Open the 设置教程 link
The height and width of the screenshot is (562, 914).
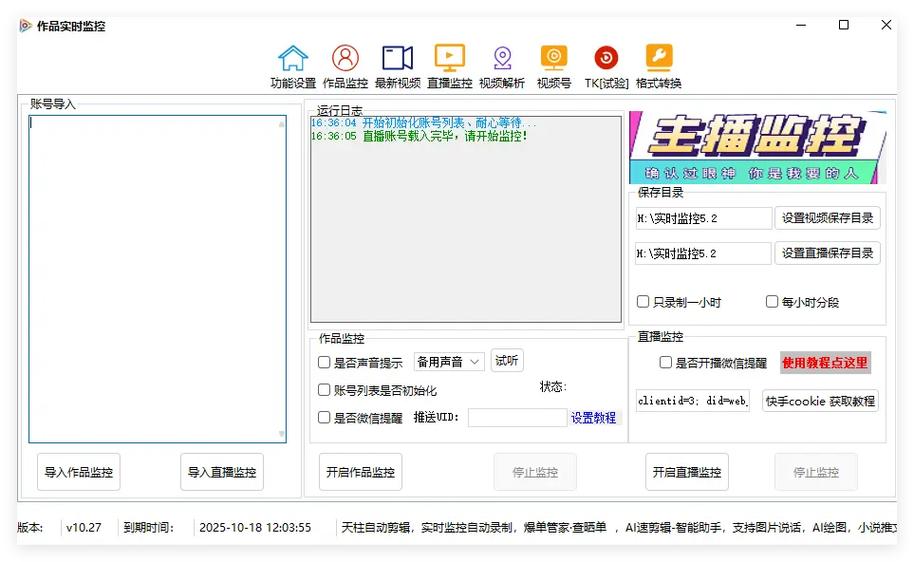pos(593,417)
